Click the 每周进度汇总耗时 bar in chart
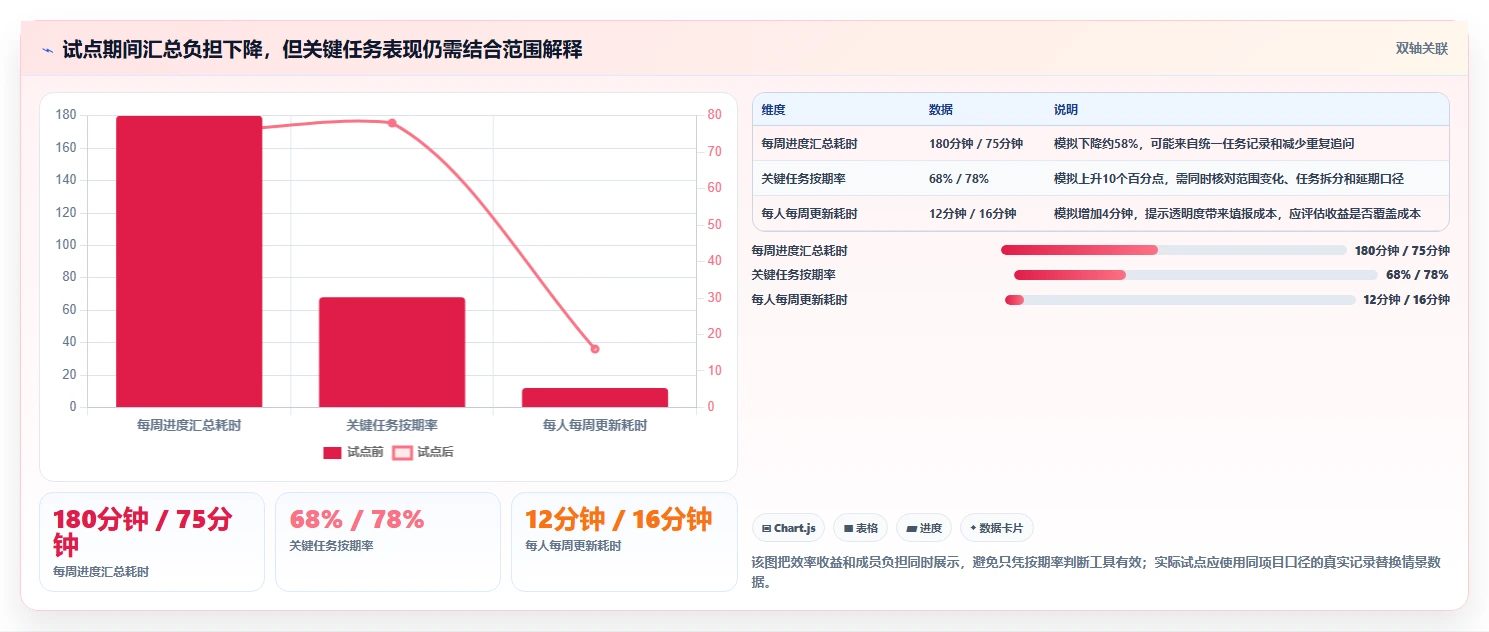Screen dimensions: 1489x632 tap(189, 261)
